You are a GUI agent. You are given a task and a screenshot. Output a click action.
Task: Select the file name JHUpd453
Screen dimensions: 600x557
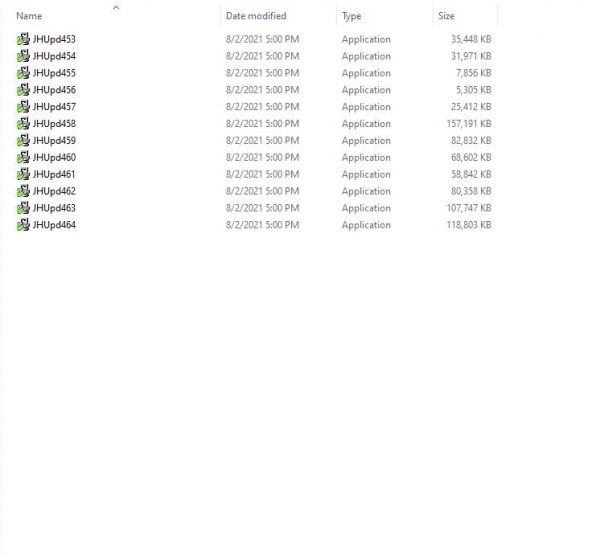pos(54,39)
